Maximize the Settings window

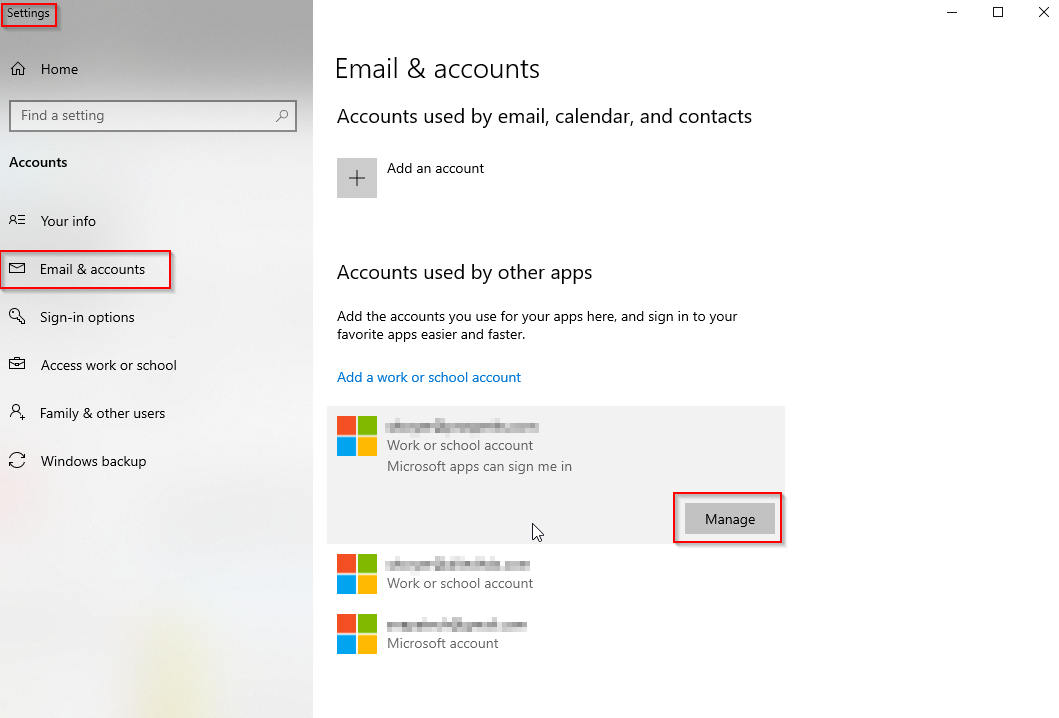click(998, 12)
